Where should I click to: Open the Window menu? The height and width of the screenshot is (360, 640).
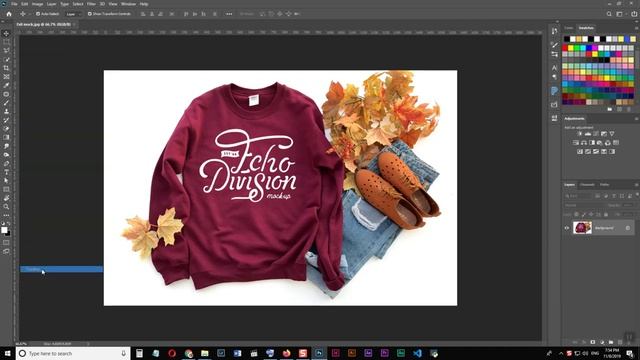click(x=128, y=4)
